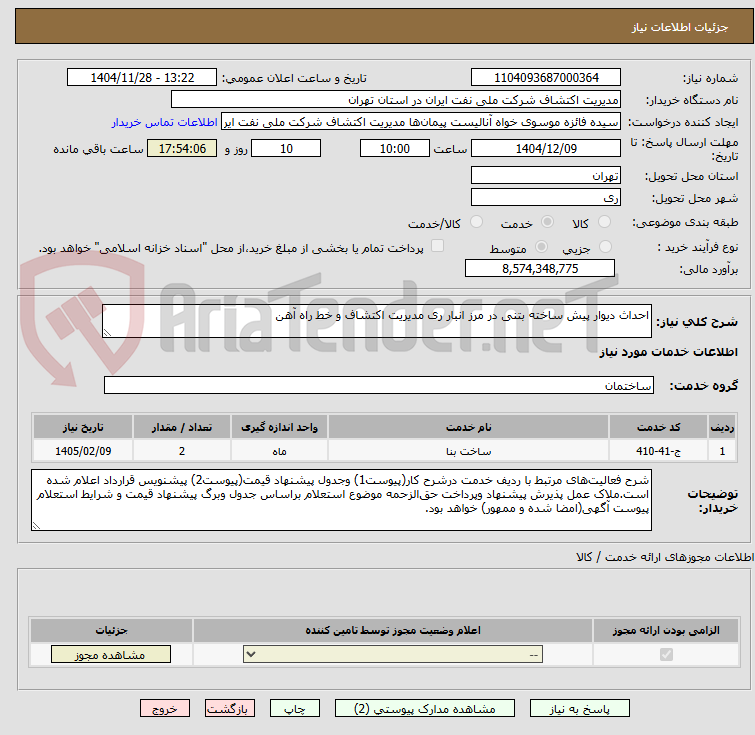The image size is (755, 735).
Task: Click the اعلام وضعیت مجوز column header
Action: coord(393,630)
